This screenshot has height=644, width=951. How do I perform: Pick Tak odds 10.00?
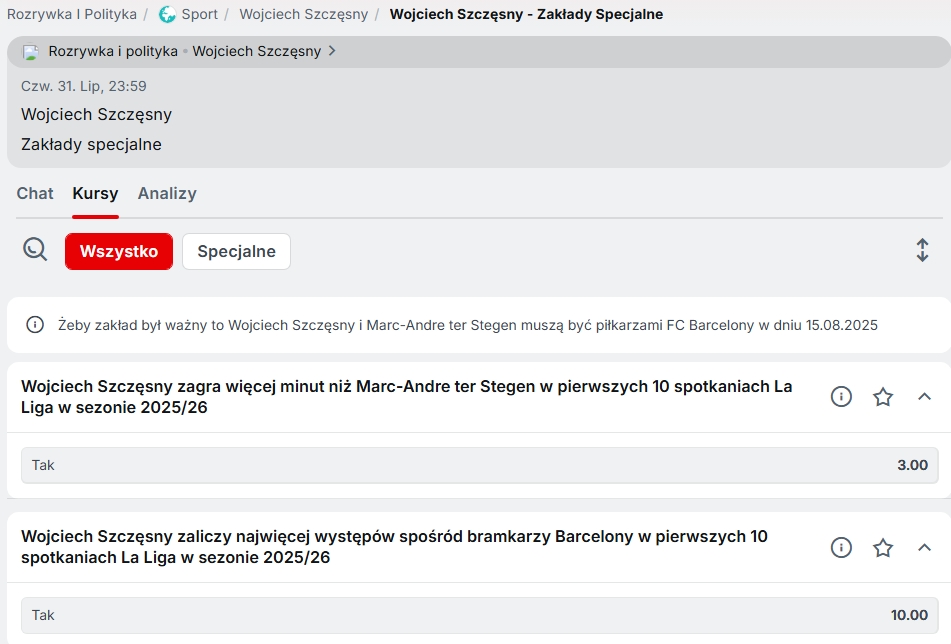coord(480,615)
